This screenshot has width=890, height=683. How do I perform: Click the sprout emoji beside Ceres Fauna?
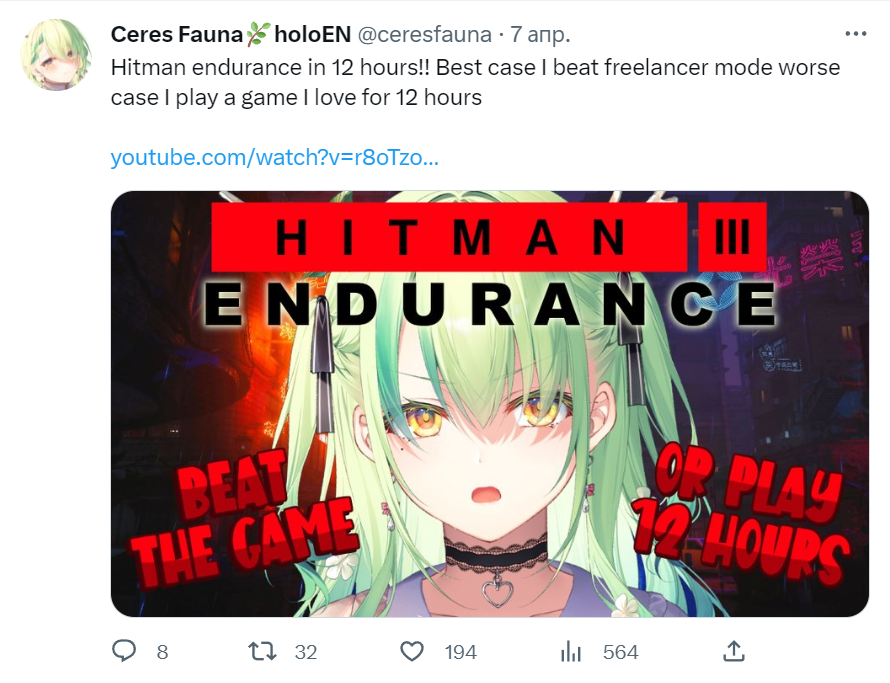coord(258,34)
